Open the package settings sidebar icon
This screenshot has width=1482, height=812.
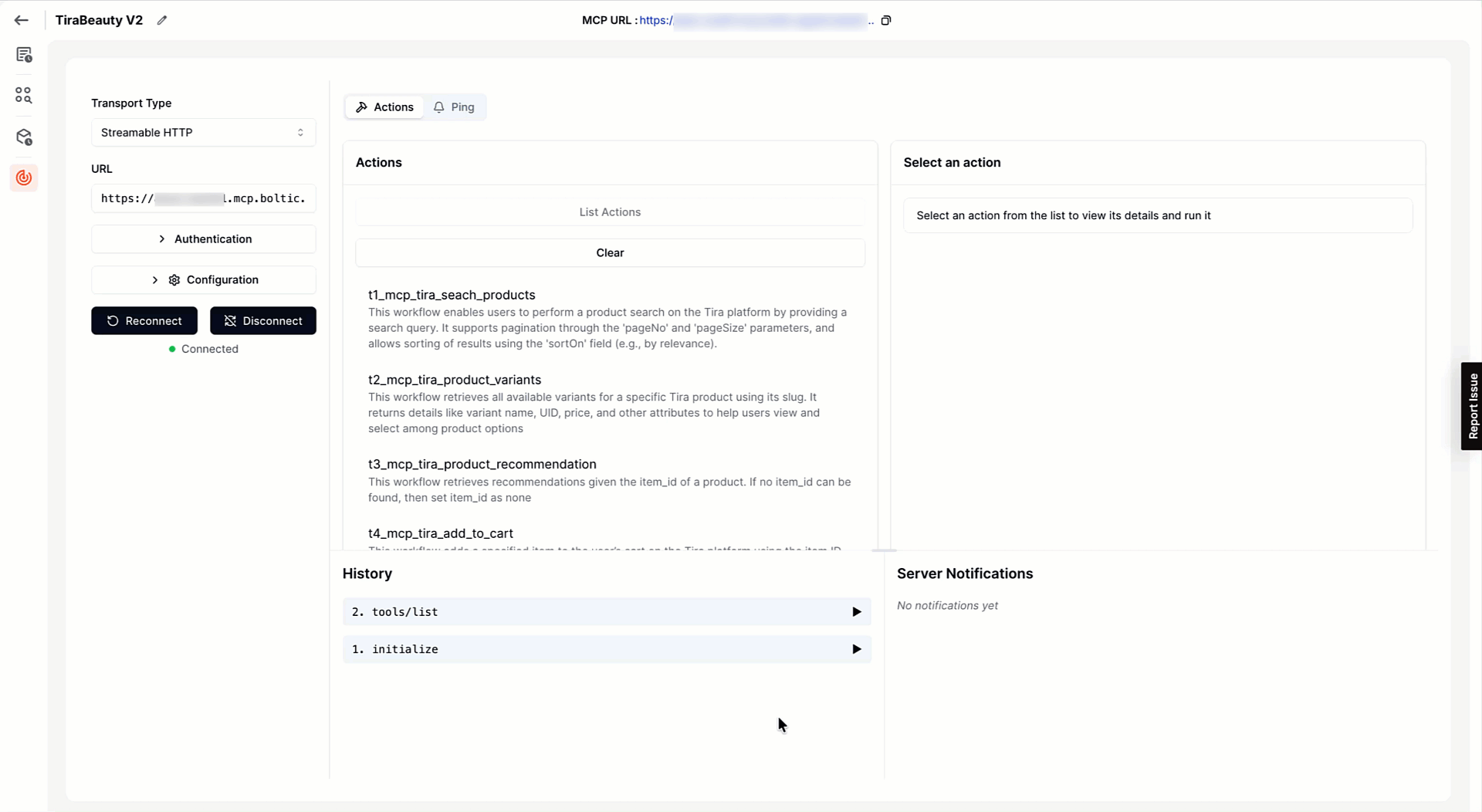tap(24, 137)
